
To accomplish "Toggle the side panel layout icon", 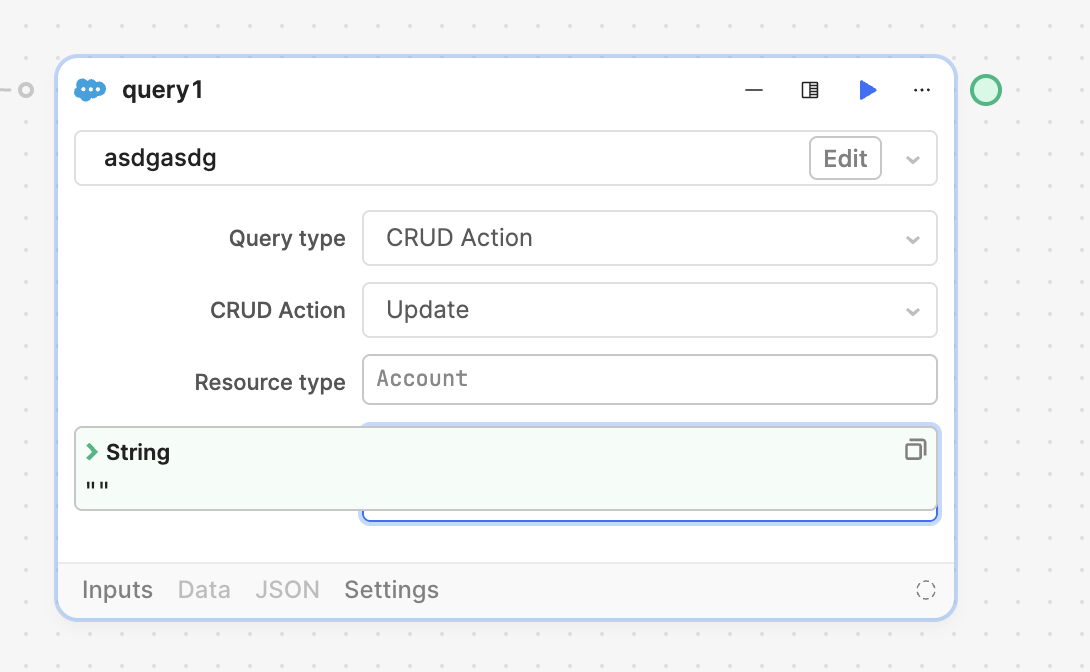I will [810, 90].
